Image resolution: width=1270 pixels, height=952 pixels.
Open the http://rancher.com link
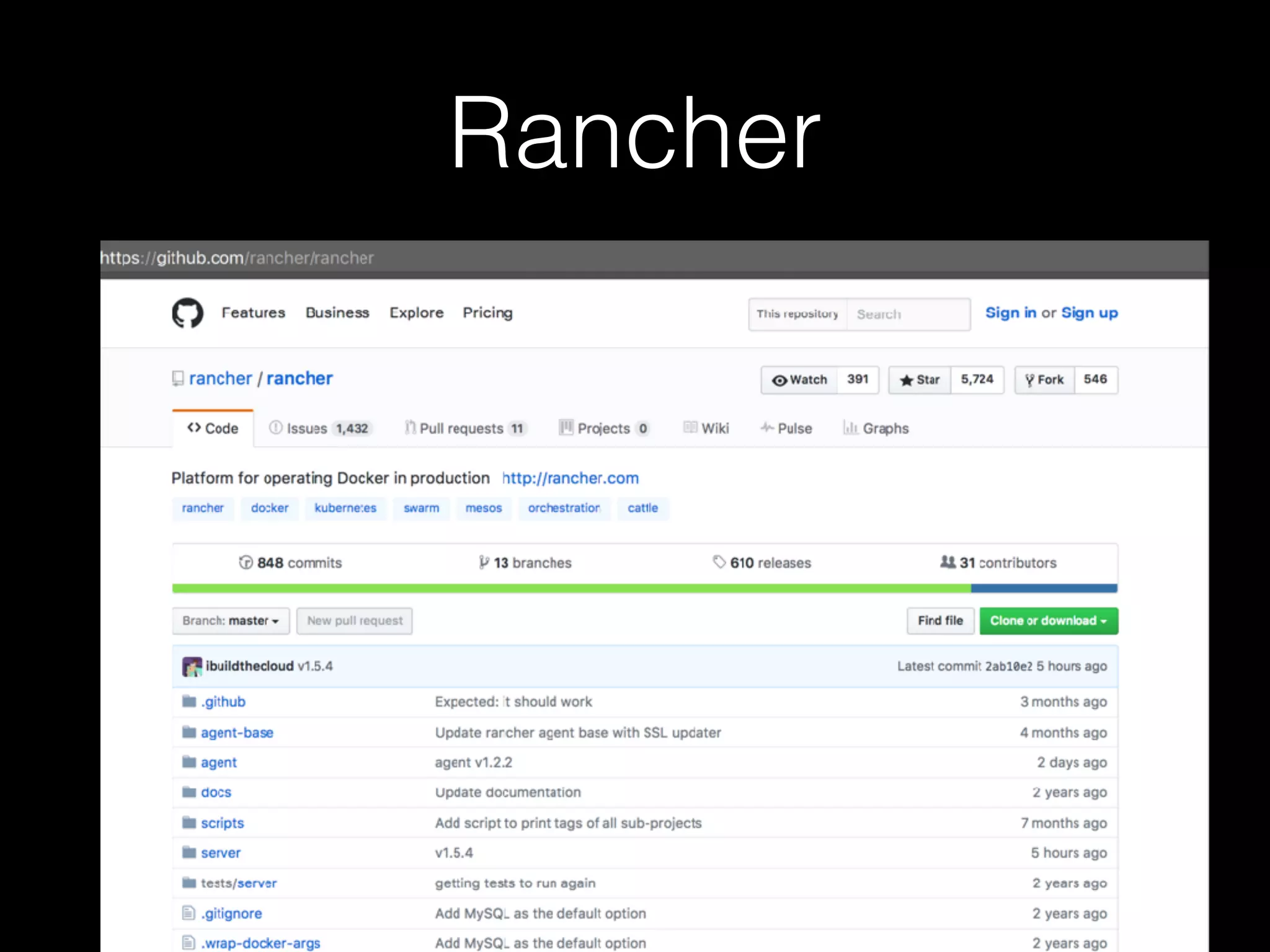571,478
